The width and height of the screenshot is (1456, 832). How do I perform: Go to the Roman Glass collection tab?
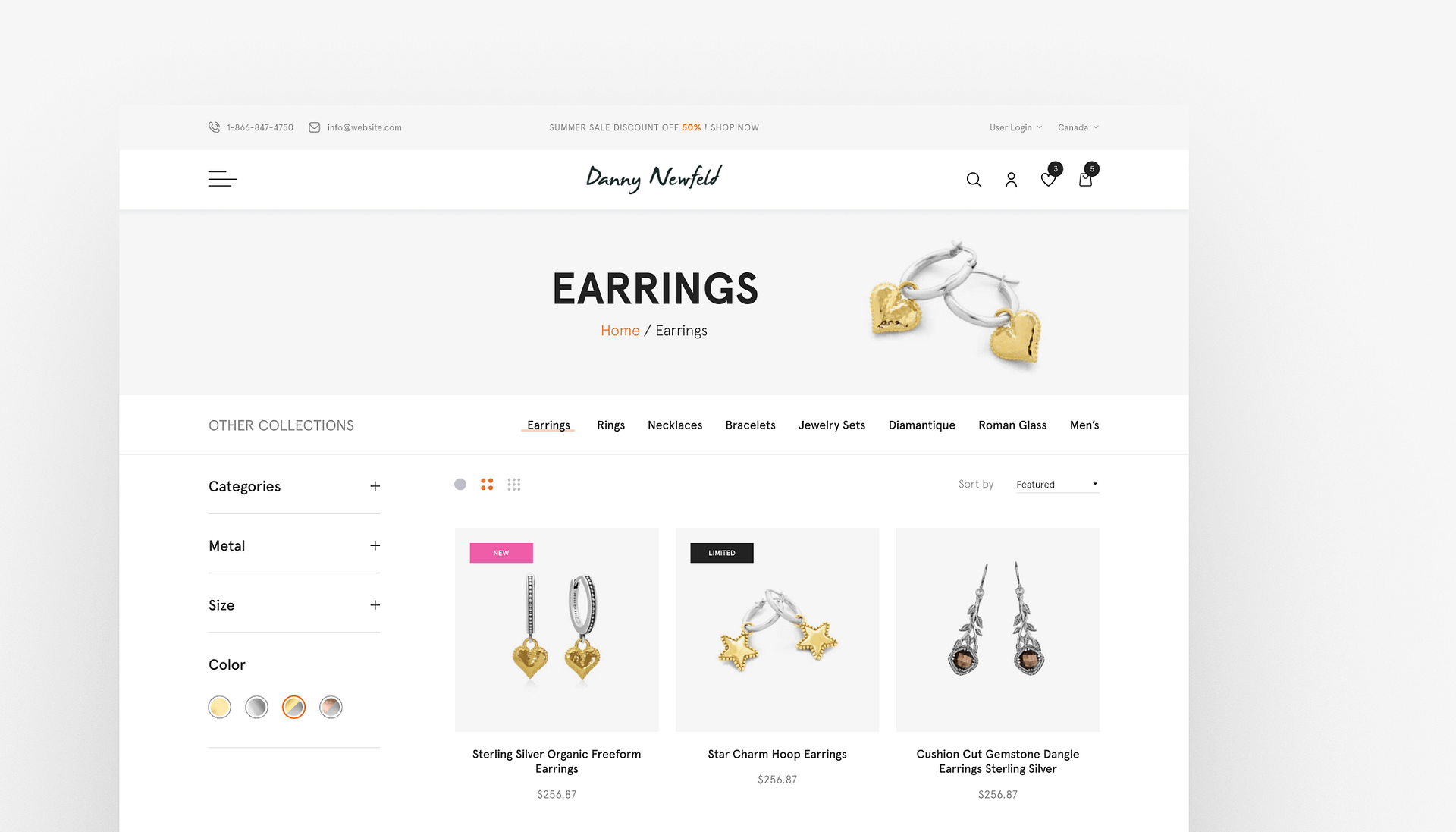(1012, 425)
